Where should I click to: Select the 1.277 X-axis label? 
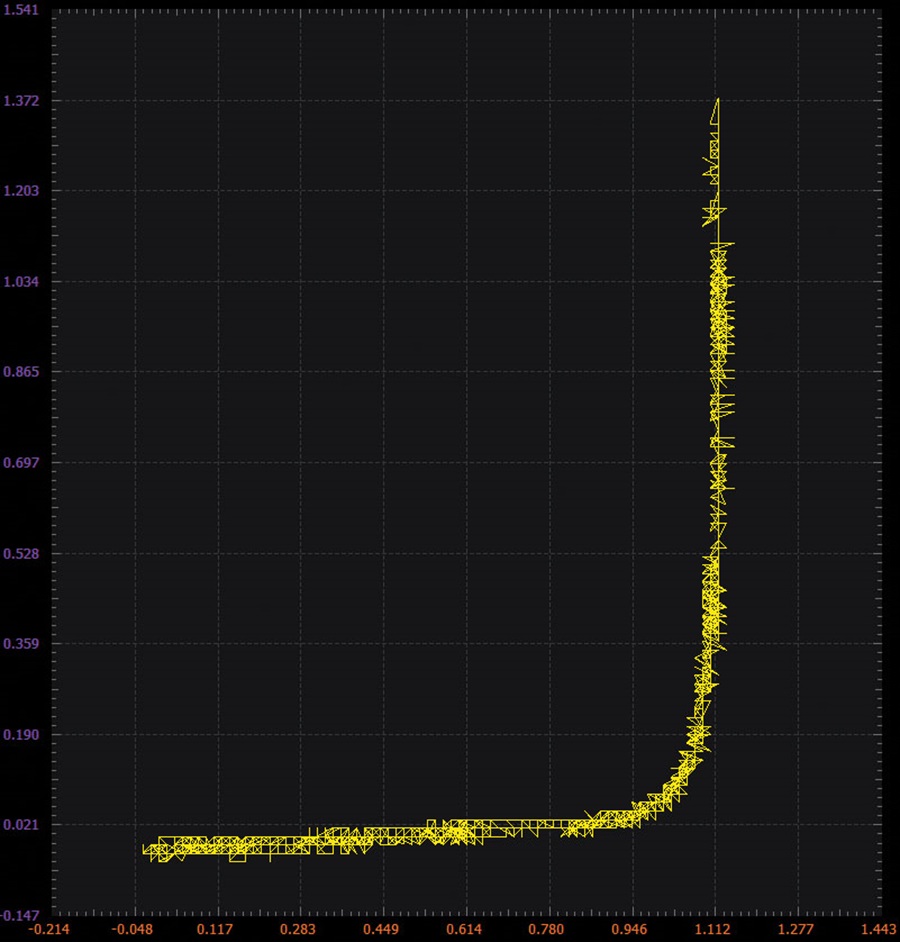(796, 930)
